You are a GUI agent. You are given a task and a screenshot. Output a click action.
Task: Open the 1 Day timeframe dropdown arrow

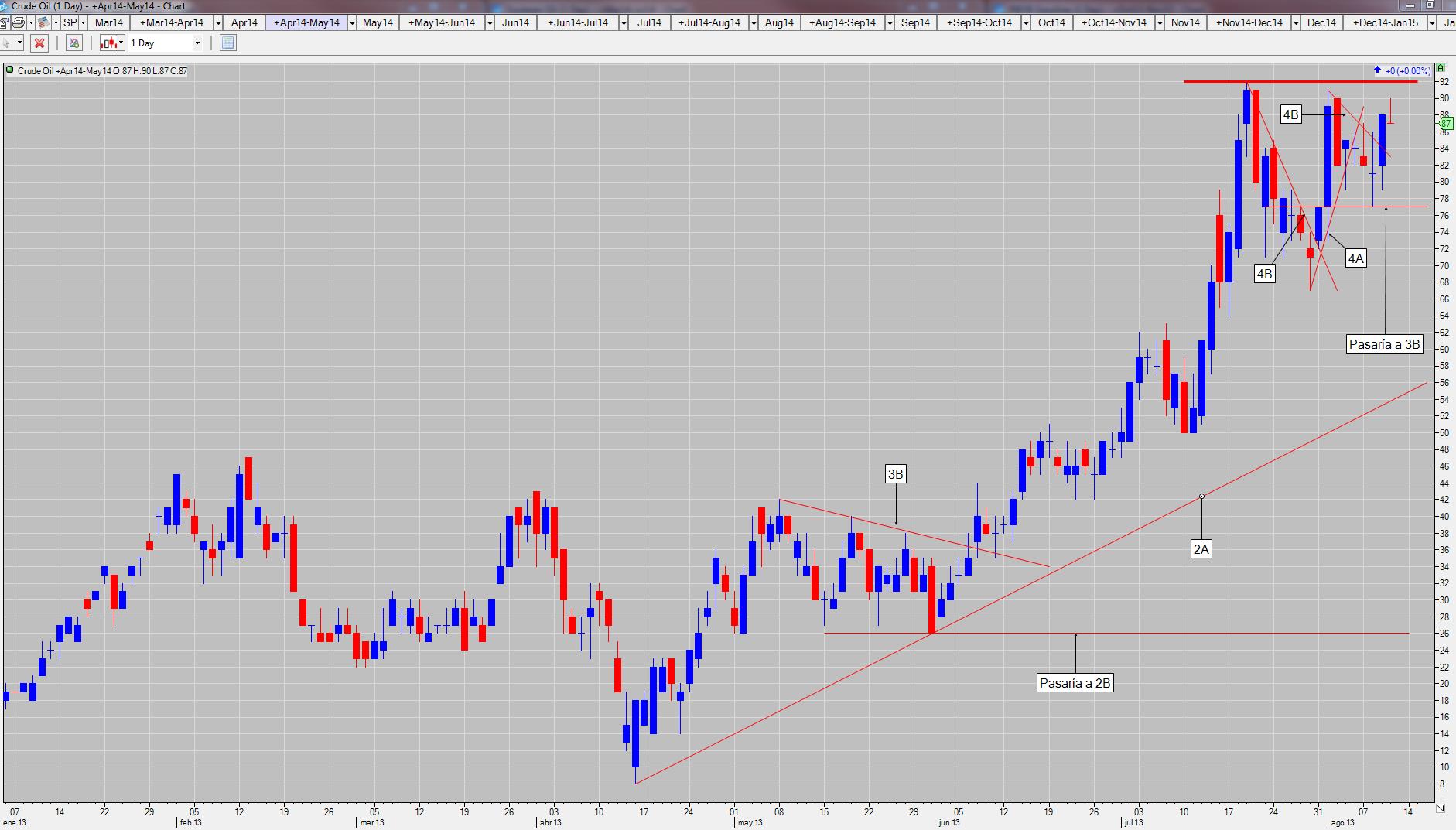[197, 43]
